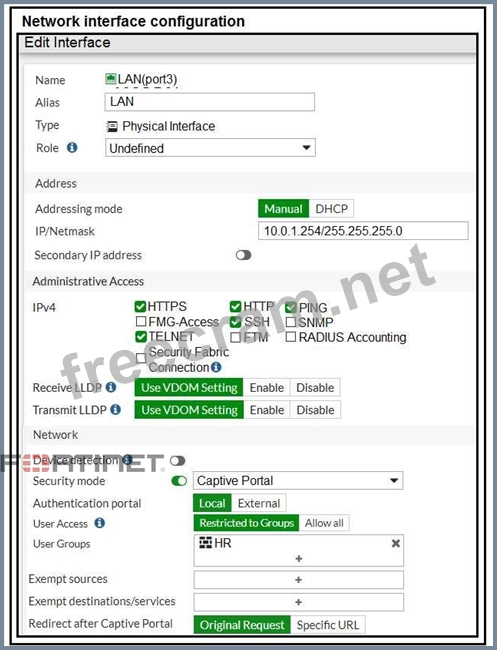Choose Allow all for User Access

[324, 523]
